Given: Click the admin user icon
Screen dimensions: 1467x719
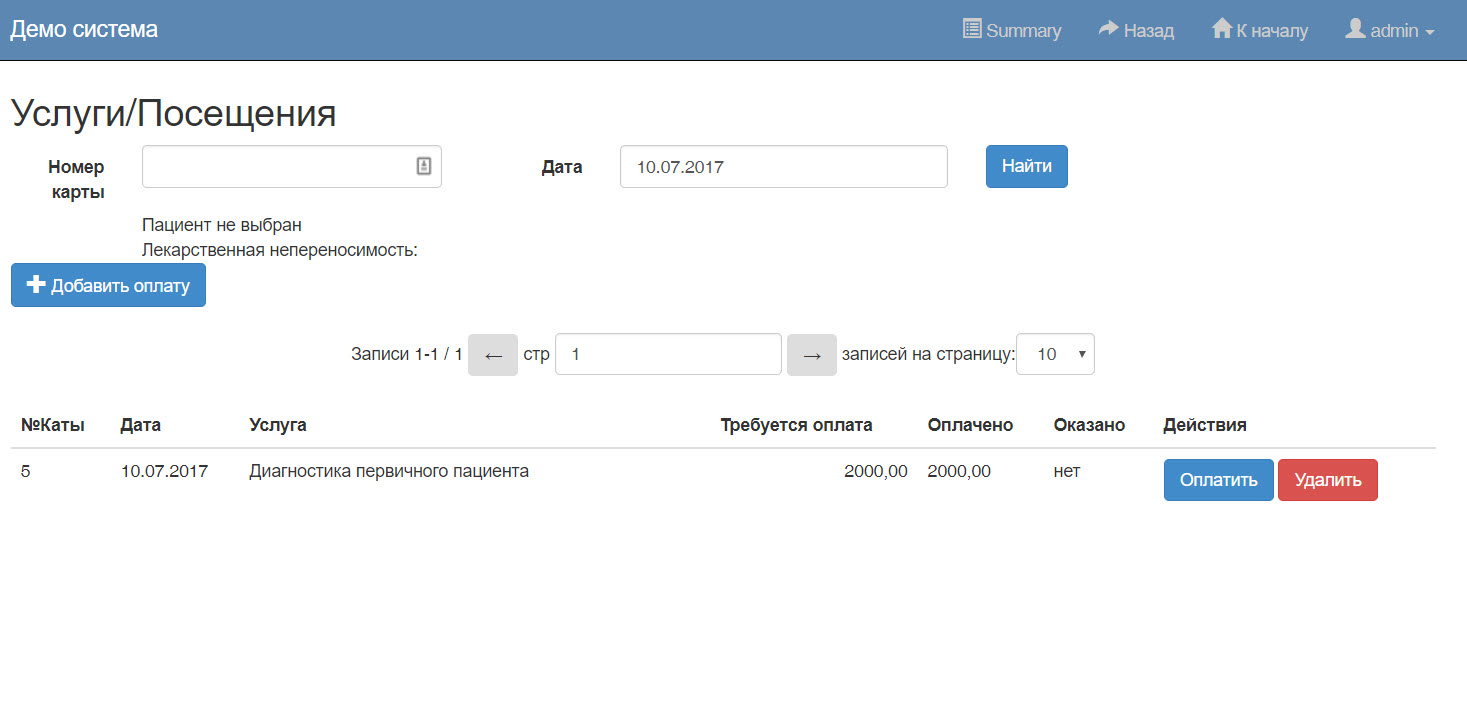Looking at the screenshot, I should [x=1355, y=29].
